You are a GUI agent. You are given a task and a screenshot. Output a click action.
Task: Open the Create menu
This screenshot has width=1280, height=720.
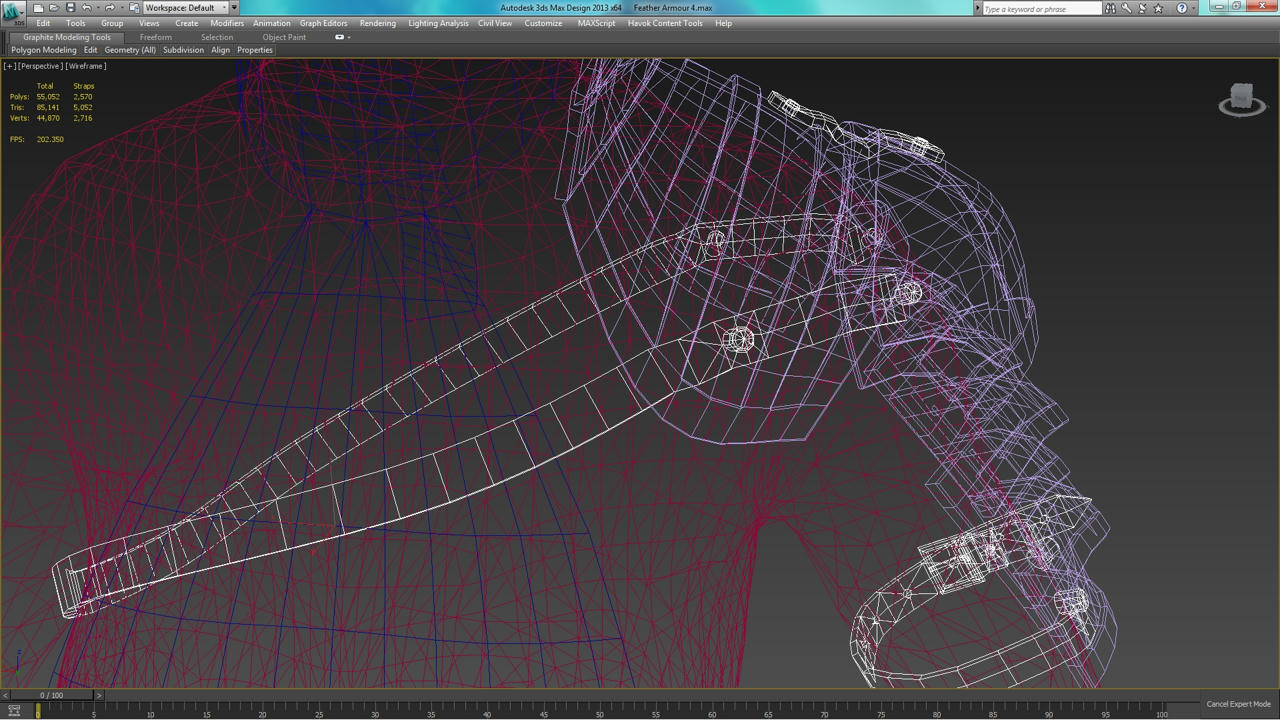pos(186,23)
